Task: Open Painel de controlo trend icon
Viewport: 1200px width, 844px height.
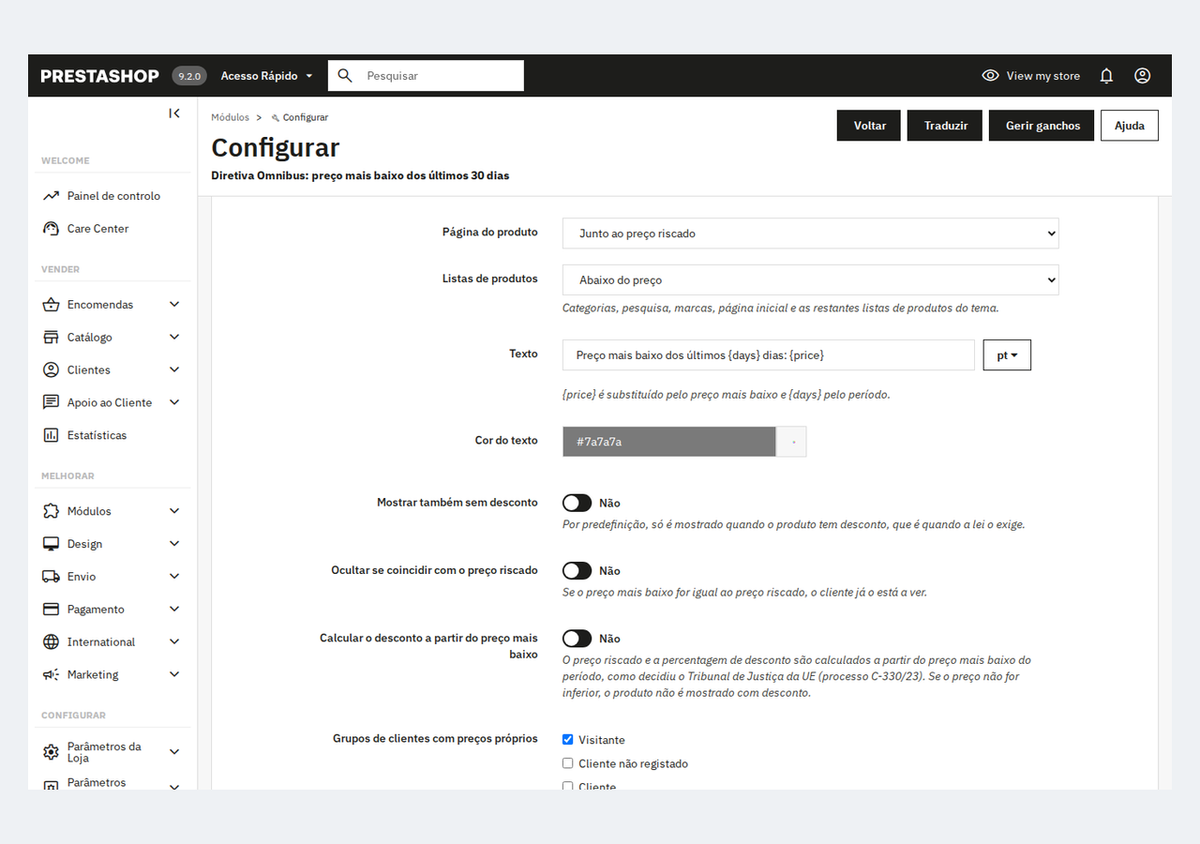Action: pos(51,196)
